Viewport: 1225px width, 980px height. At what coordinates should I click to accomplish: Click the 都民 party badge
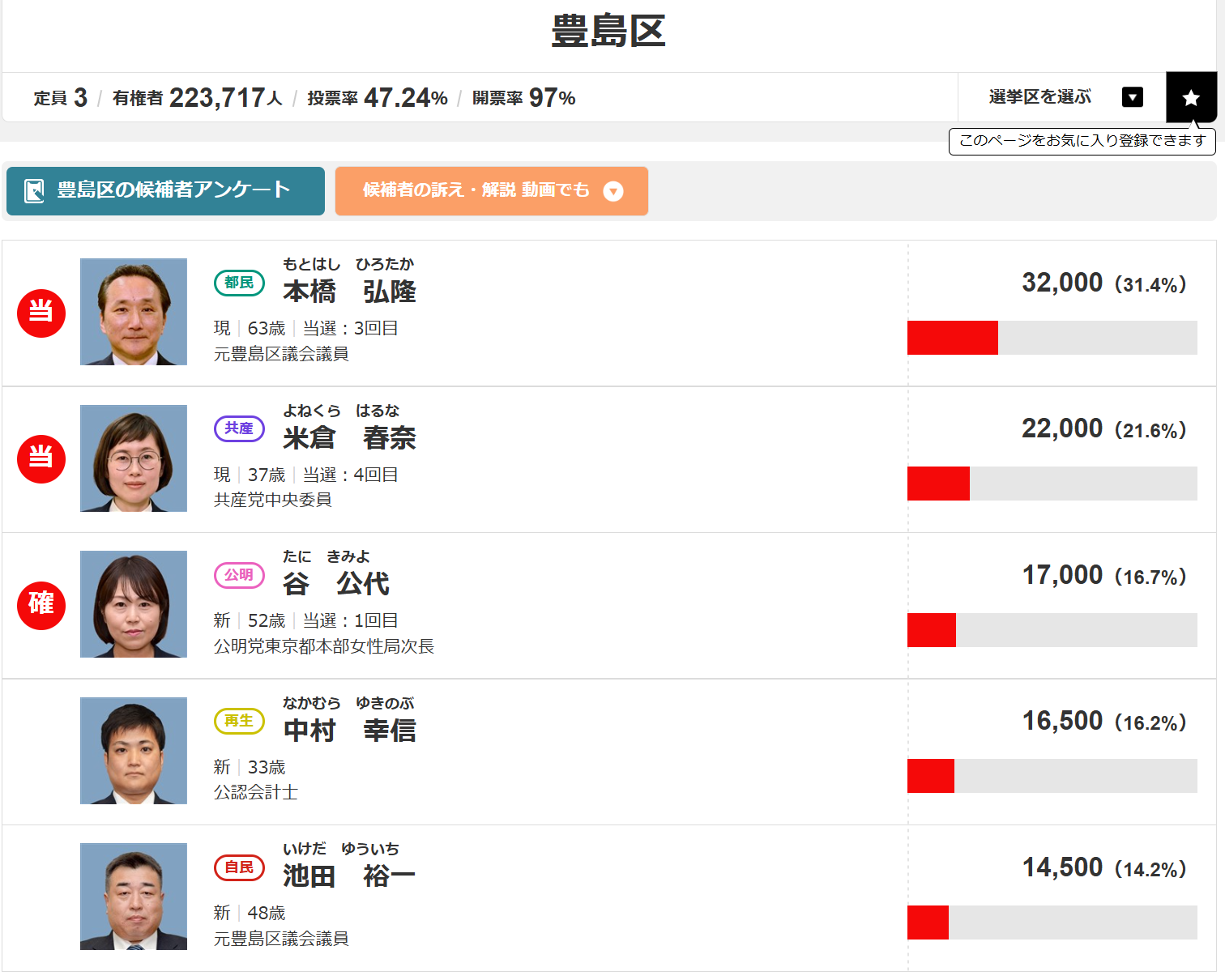click(239, 283)
